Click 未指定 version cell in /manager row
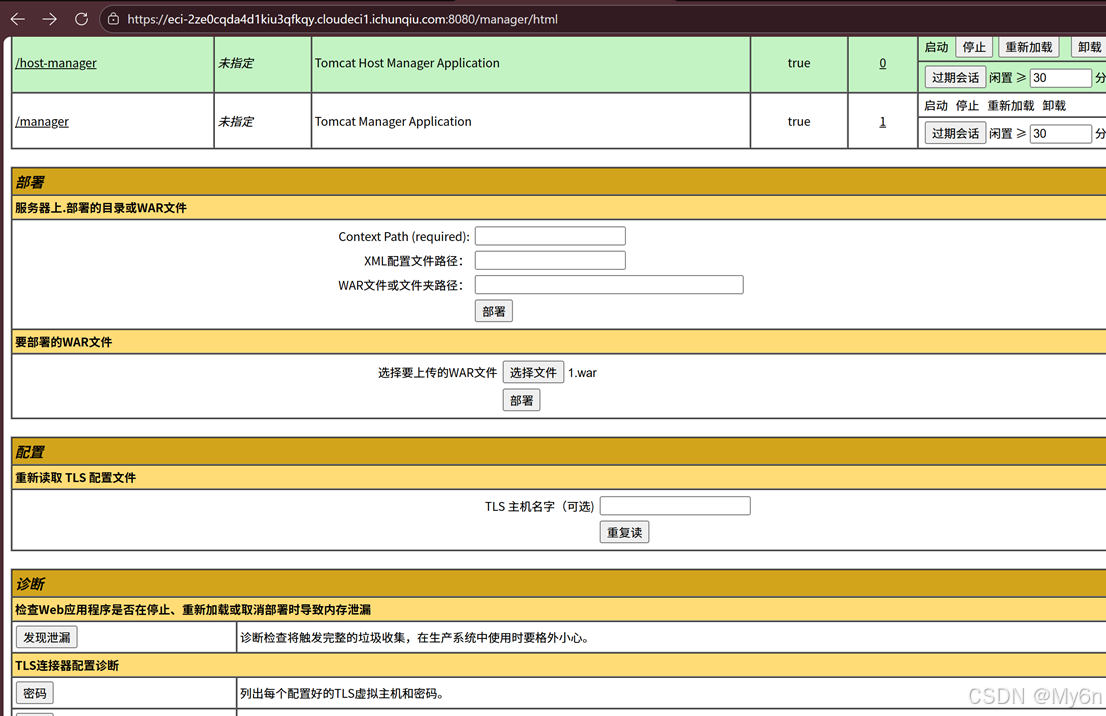Screen dimensions: 1106x716 [236, 121]
